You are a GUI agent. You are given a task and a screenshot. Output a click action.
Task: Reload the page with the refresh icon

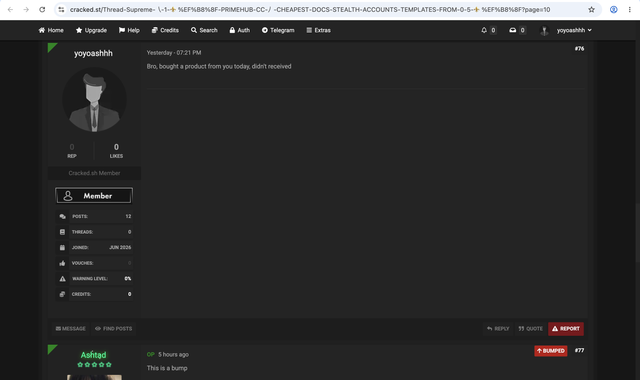(42, 9)
